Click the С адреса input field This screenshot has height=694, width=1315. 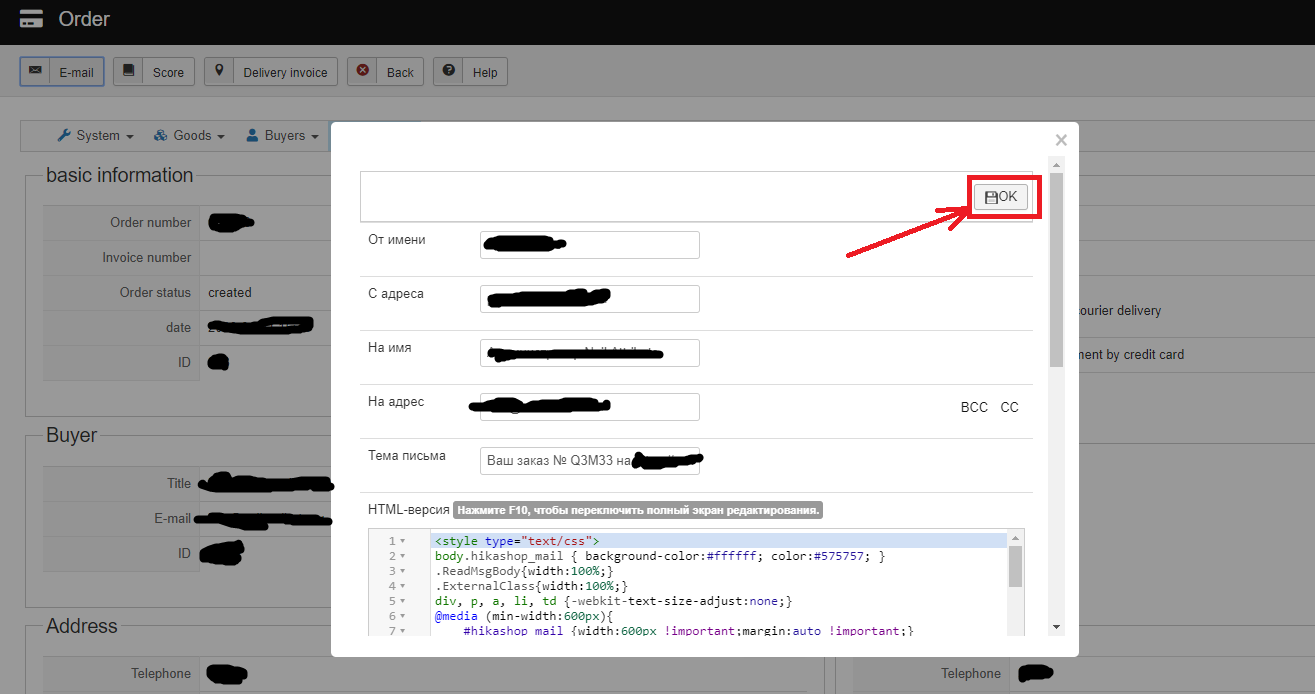click(589, 299)
